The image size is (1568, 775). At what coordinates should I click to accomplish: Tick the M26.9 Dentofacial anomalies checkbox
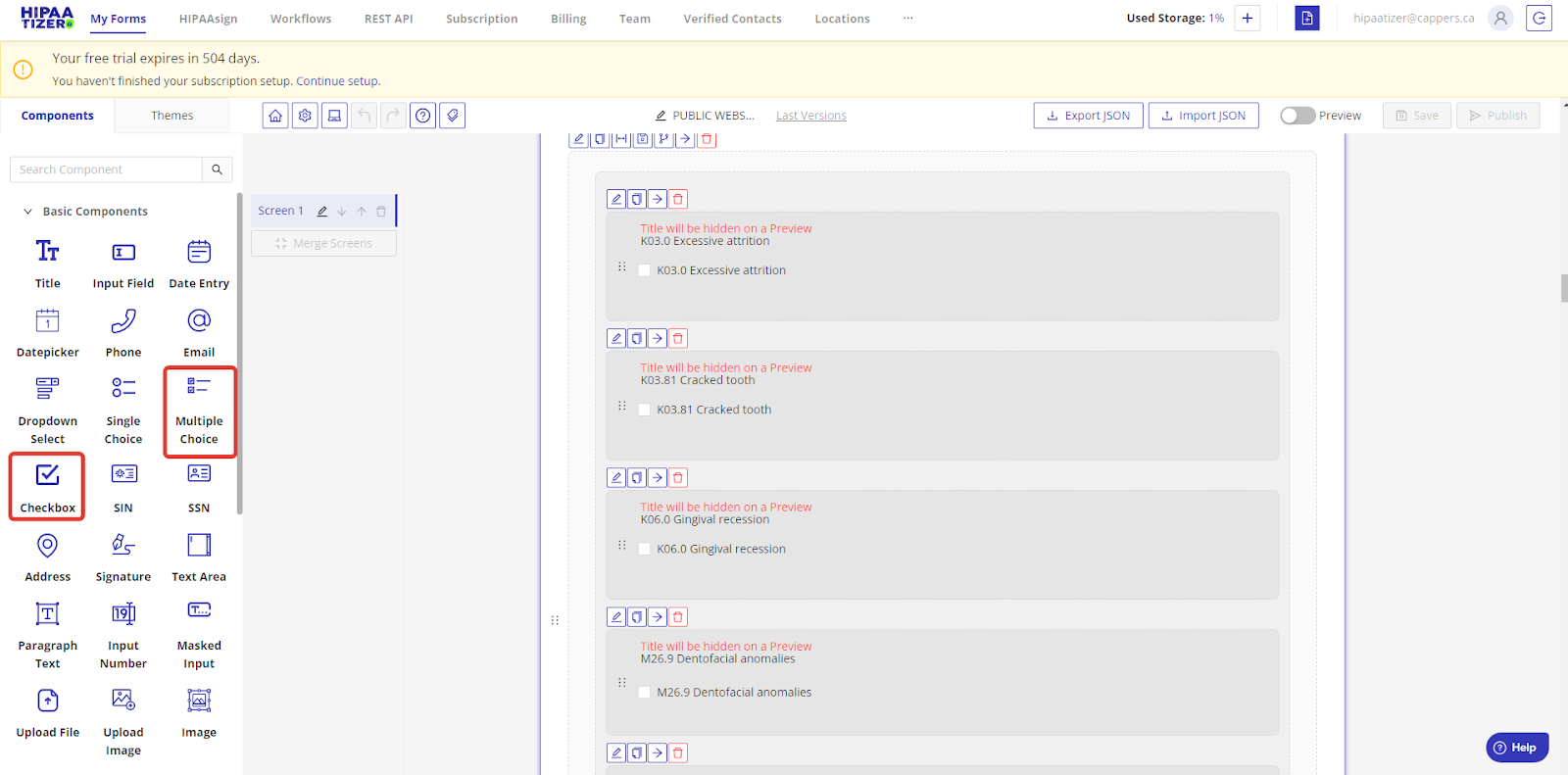pos(644,693)
